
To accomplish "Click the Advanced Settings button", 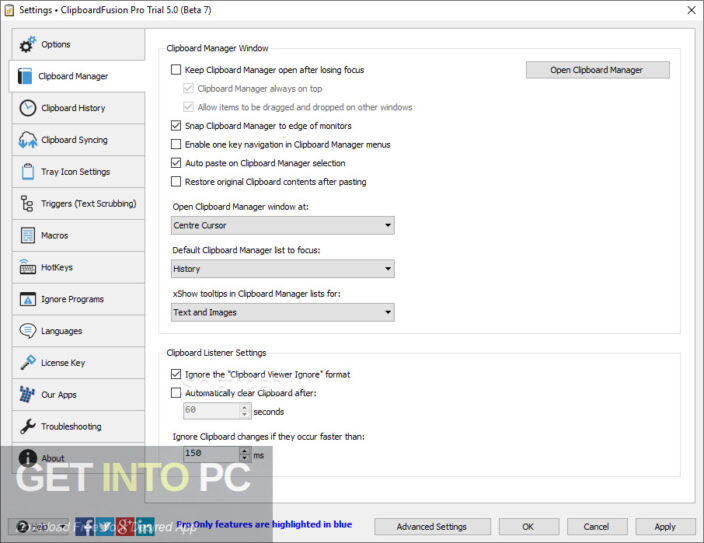I will 432,526.
